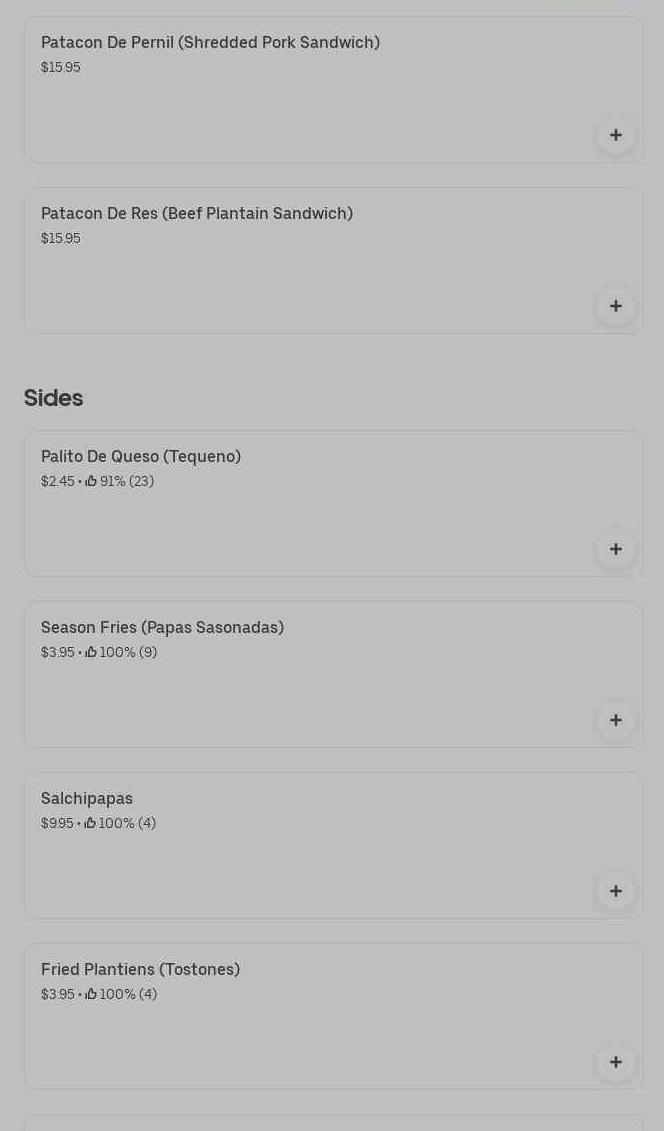Open Palito De Queso (Tequeno) item title
This screenshot has width=664, height=1131.
coord(141,457)
